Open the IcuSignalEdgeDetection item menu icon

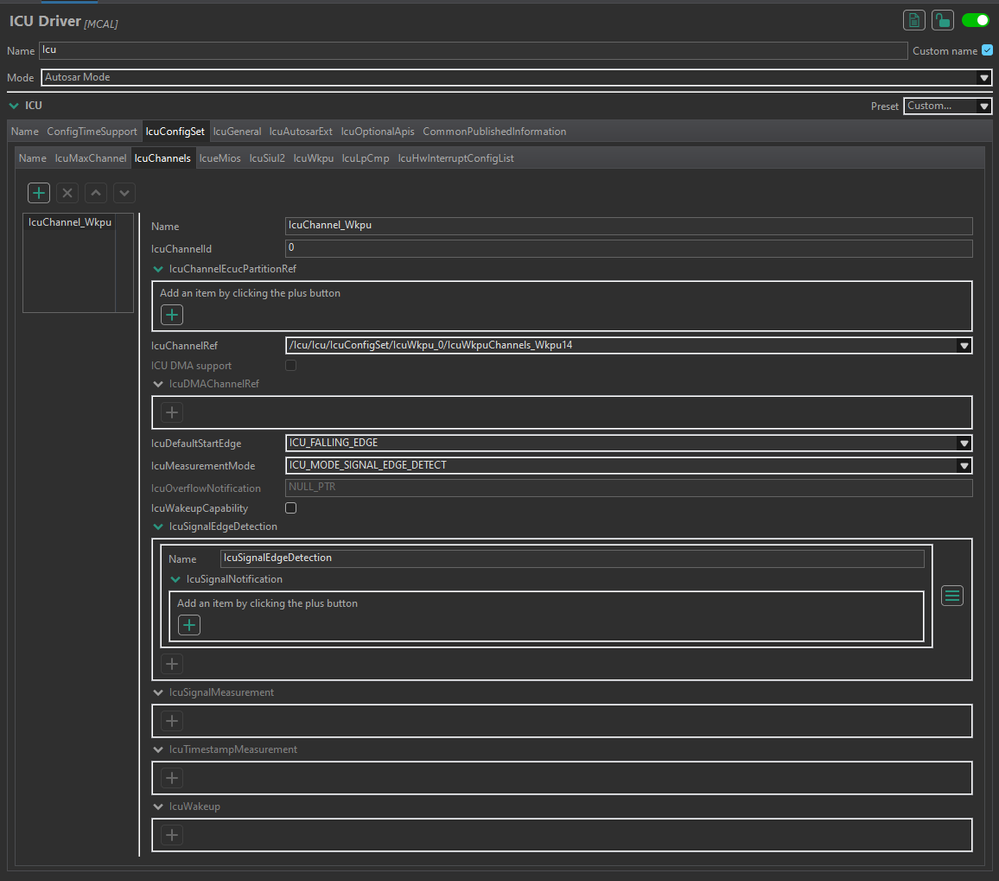952,596
